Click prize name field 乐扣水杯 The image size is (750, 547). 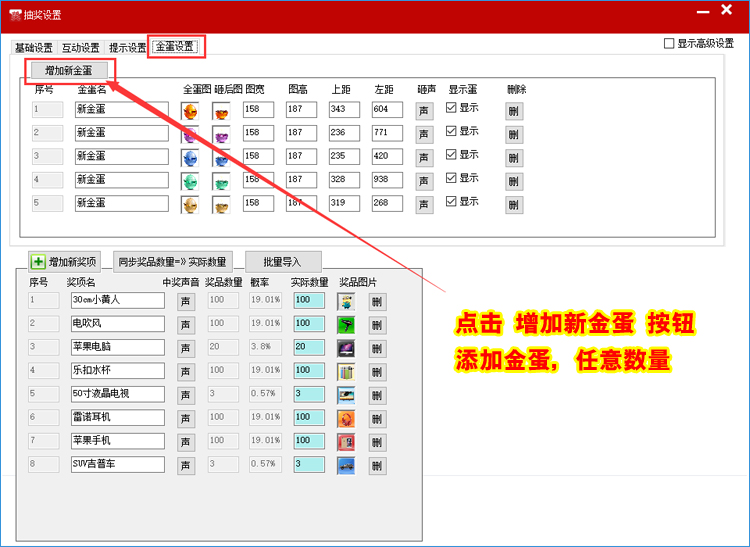coord(118,371)
